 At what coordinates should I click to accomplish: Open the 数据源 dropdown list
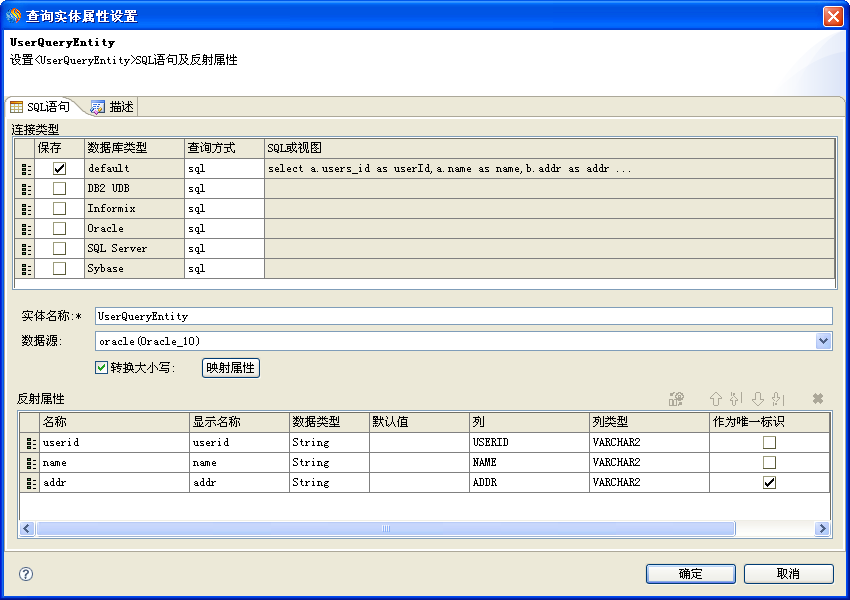tap(823, 341)
